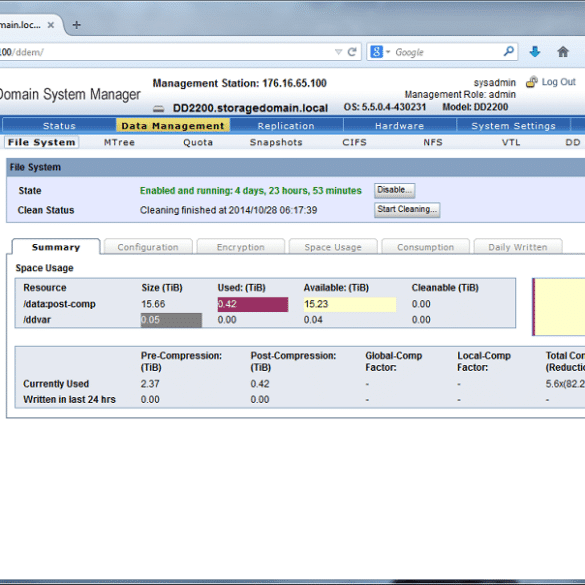Screen dimensions: 585x585
Task: Click the sysadmin username text
Action: [x=495, y=82]
